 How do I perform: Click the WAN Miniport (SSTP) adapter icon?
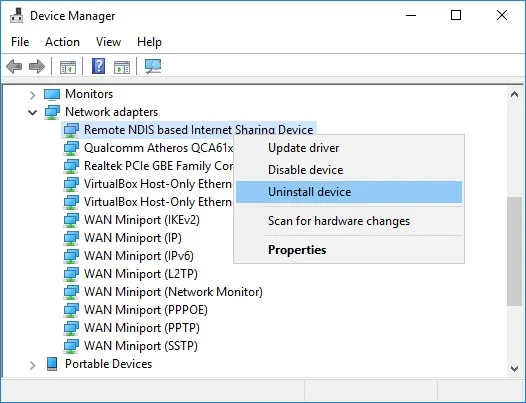pos(71,346)
